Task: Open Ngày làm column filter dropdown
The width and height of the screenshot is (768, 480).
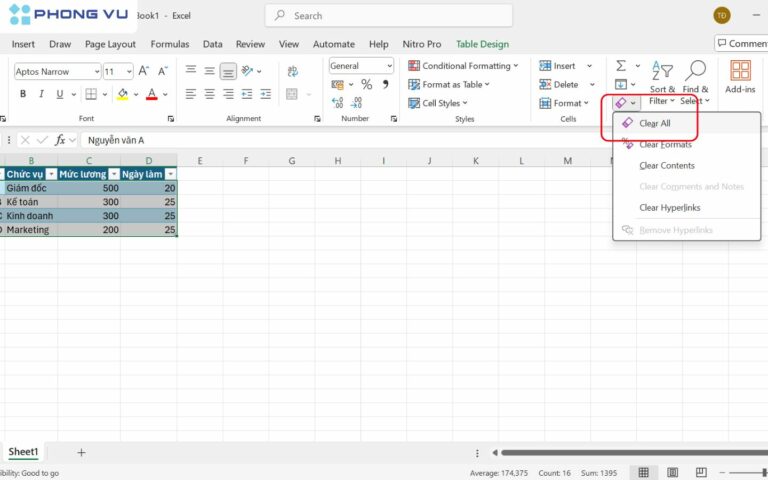Action: tap(170, 174)
